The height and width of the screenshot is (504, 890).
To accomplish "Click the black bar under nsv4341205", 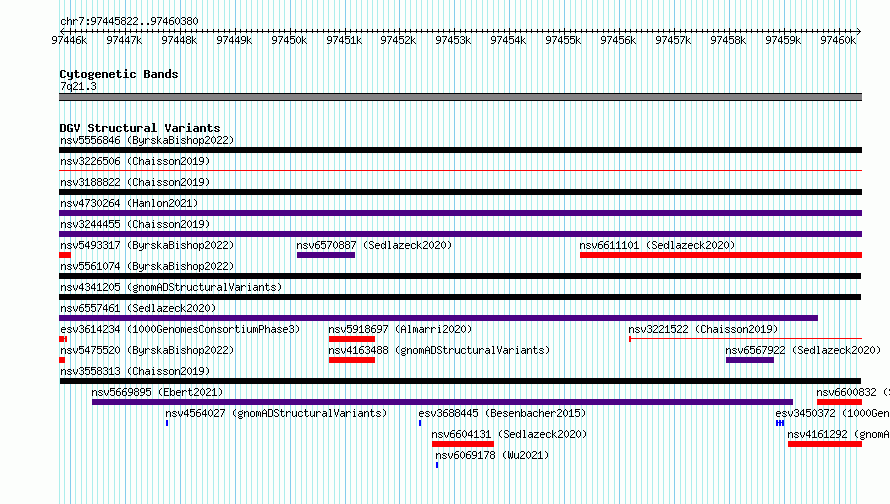I will click(x=460, y=297).
